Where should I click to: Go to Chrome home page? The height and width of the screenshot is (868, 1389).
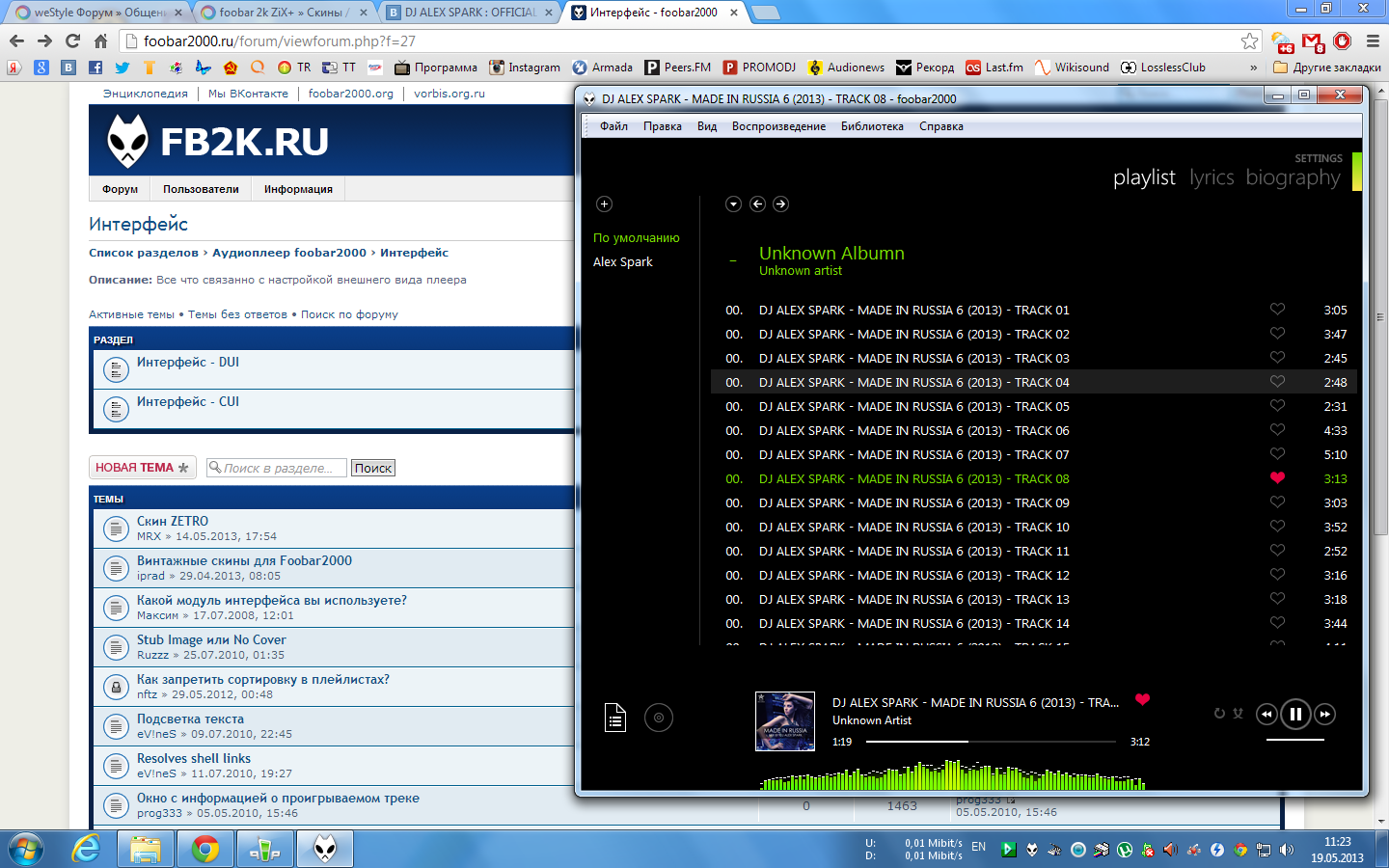(x=100, y=41)
